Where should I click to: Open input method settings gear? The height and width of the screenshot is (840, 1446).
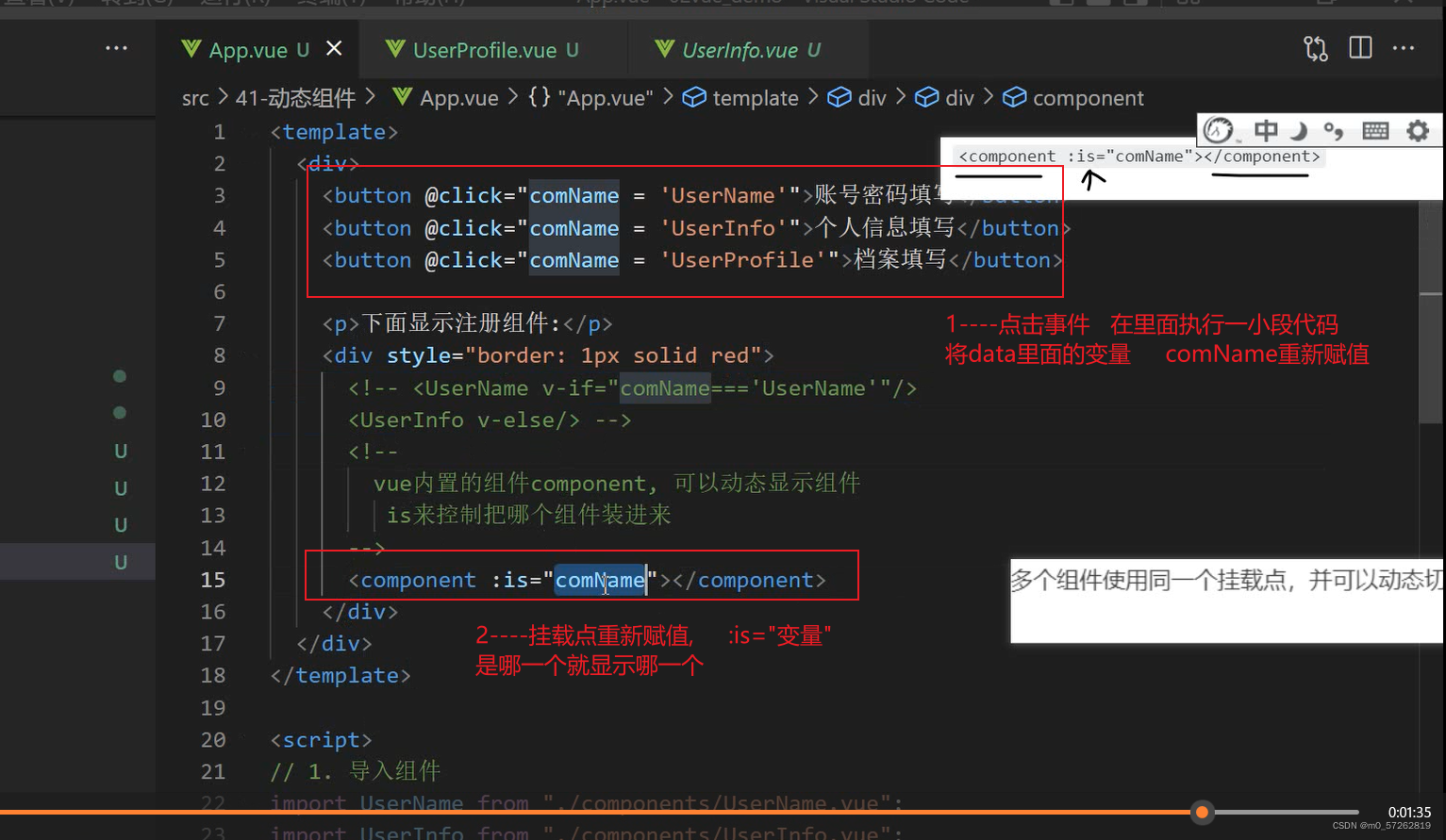tap(1418, 130)
